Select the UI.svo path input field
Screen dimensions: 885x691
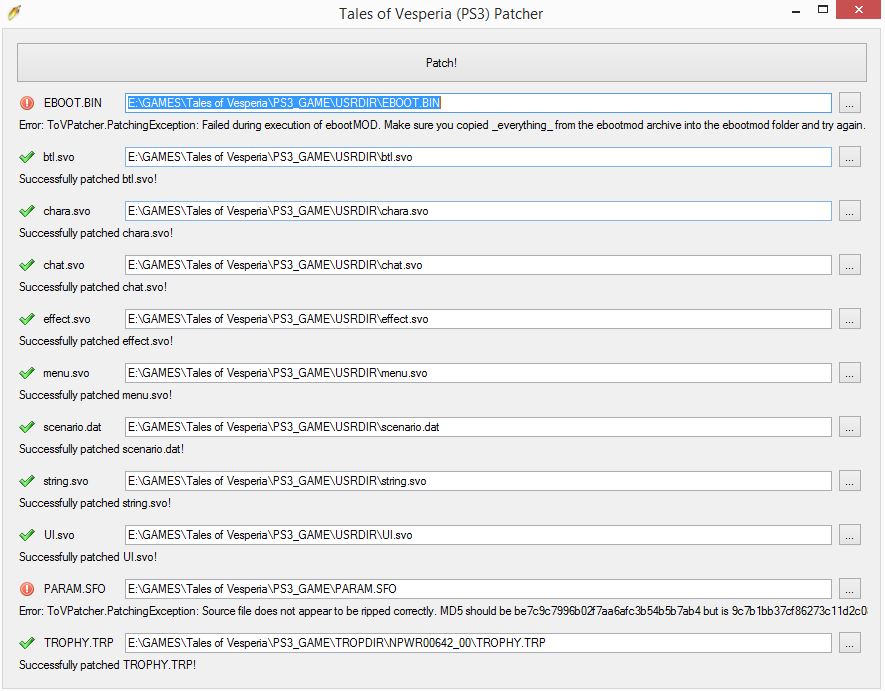(x=478, y=535)
